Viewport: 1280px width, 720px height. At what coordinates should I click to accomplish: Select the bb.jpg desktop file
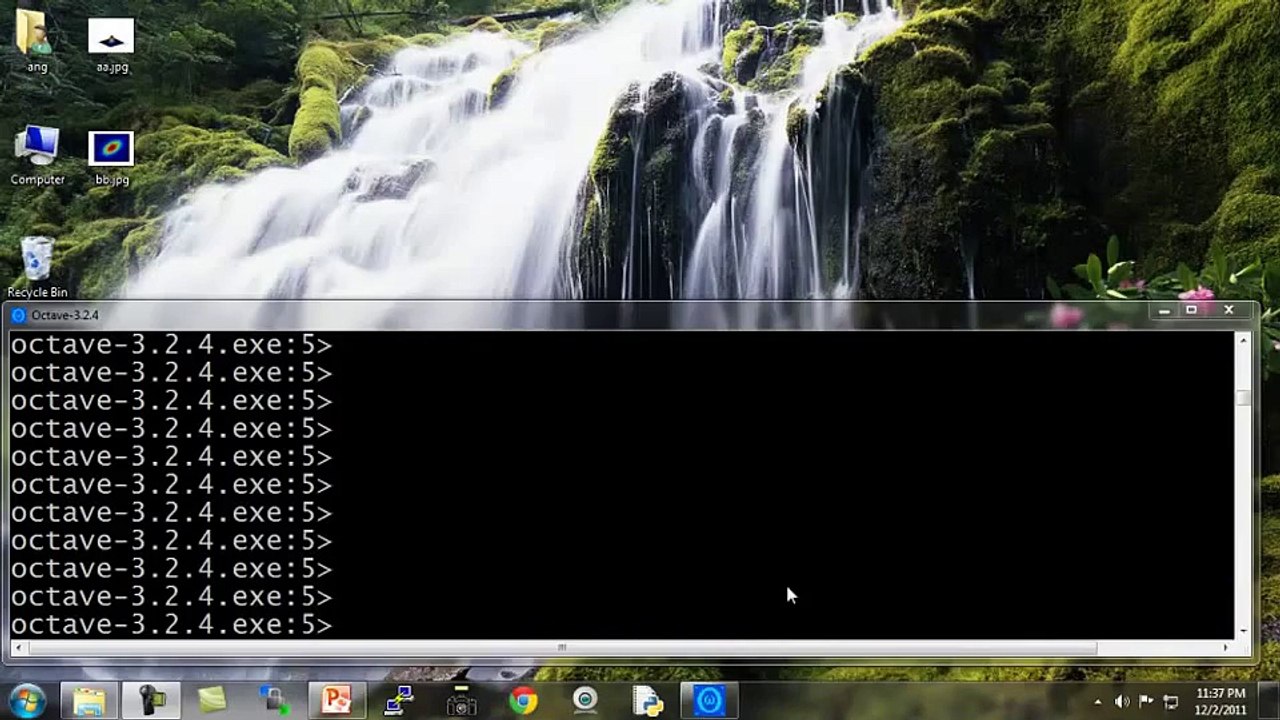pyautogui.click(x=111, y=152)
